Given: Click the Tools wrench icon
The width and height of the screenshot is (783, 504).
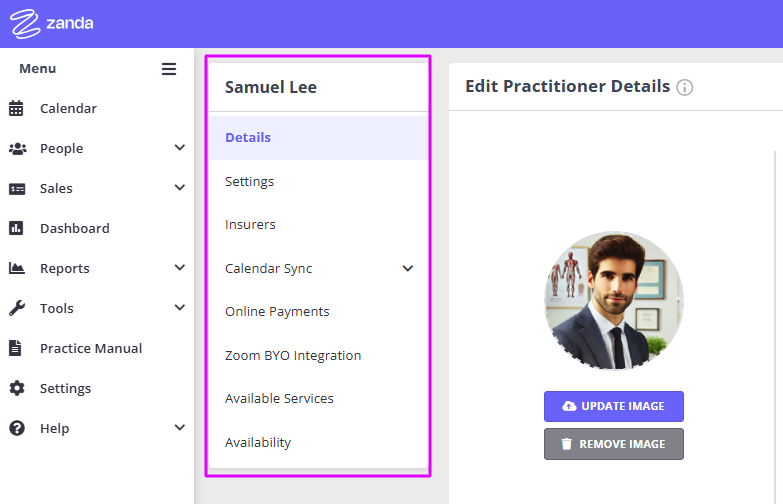Looking at the screenshot, I should click(x=16, y=308).
